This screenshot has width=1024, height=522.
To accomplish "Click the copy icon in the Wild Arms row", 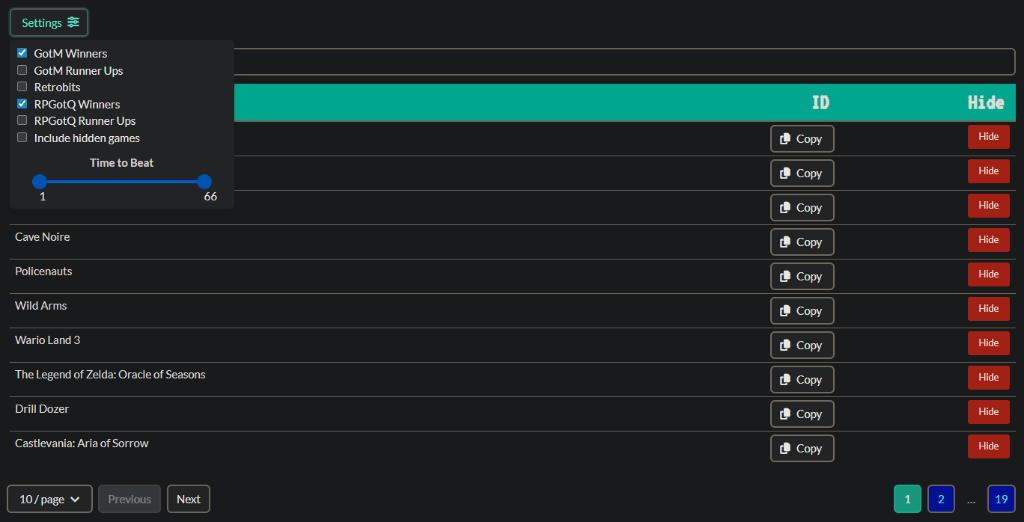I will (x=785, y=311).
